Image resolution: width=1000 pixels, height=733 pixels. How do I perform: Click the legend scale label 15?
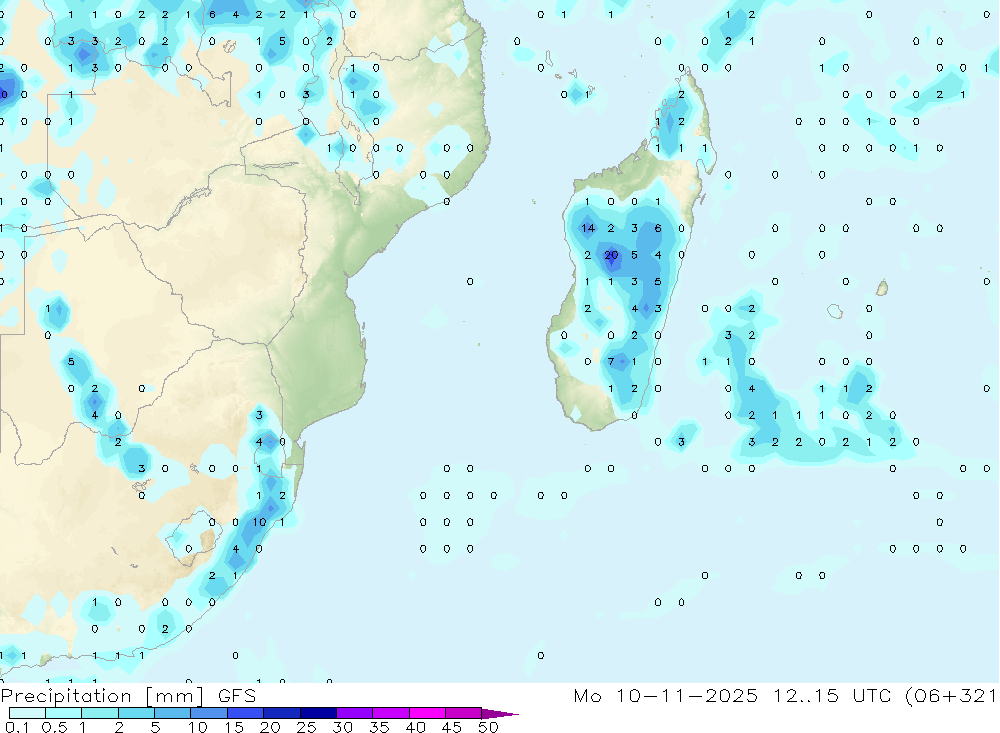point(234,727)
